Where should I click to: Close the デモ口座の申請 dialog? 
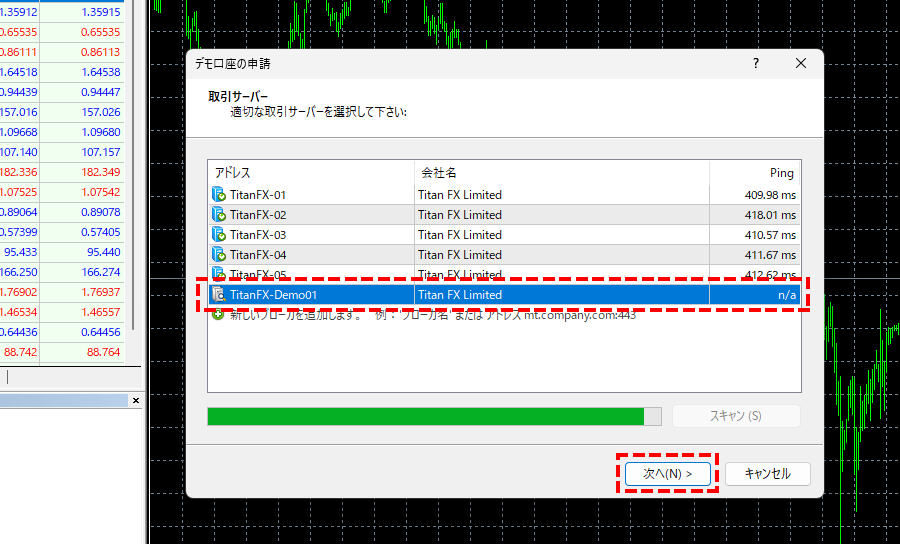click(x=801, y=63)
